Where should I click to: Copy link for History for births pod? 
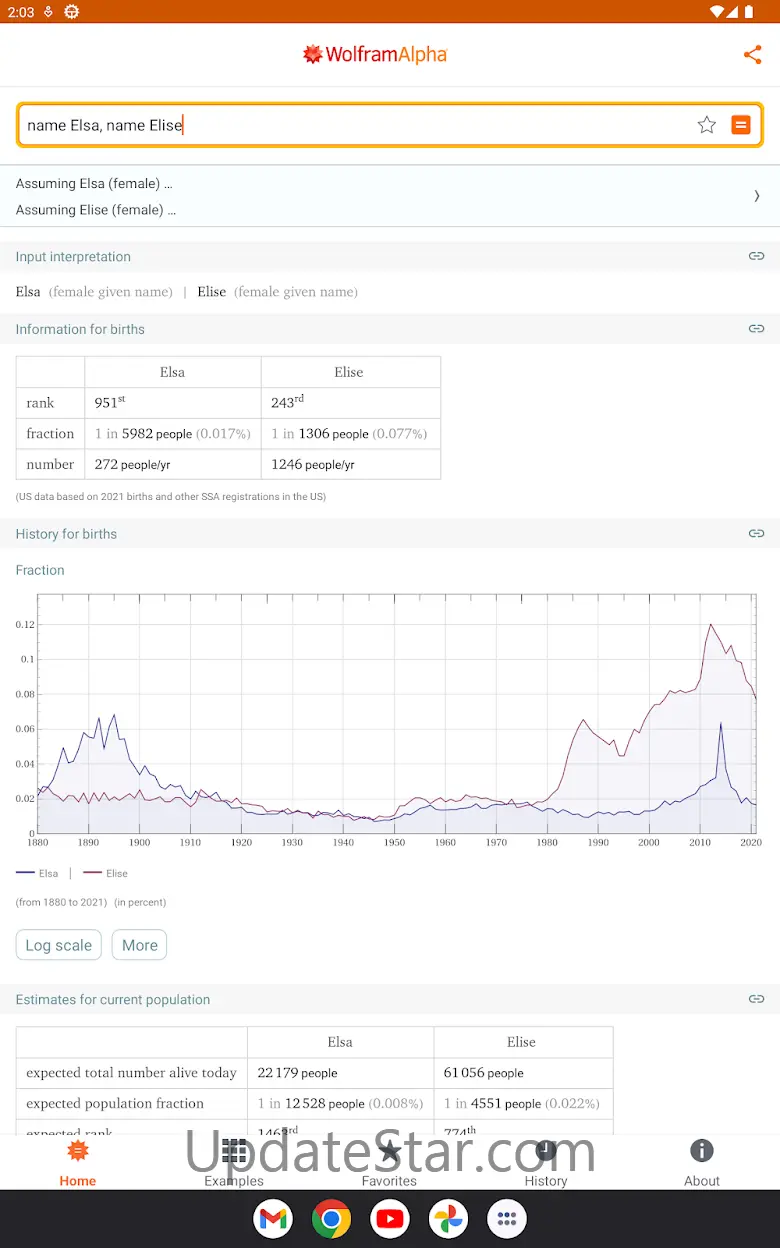[756, 534]
